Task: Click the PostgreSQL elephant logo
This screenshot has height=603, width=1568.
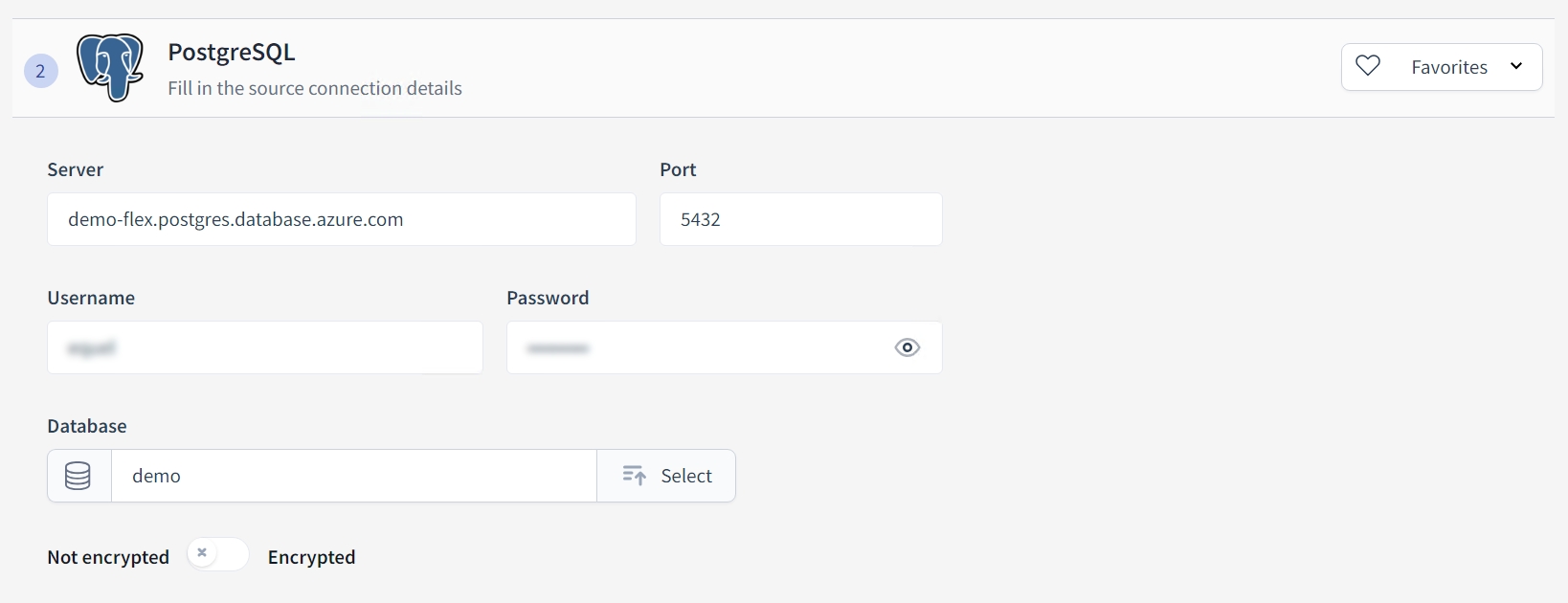Action: click(x=110, y=67)
